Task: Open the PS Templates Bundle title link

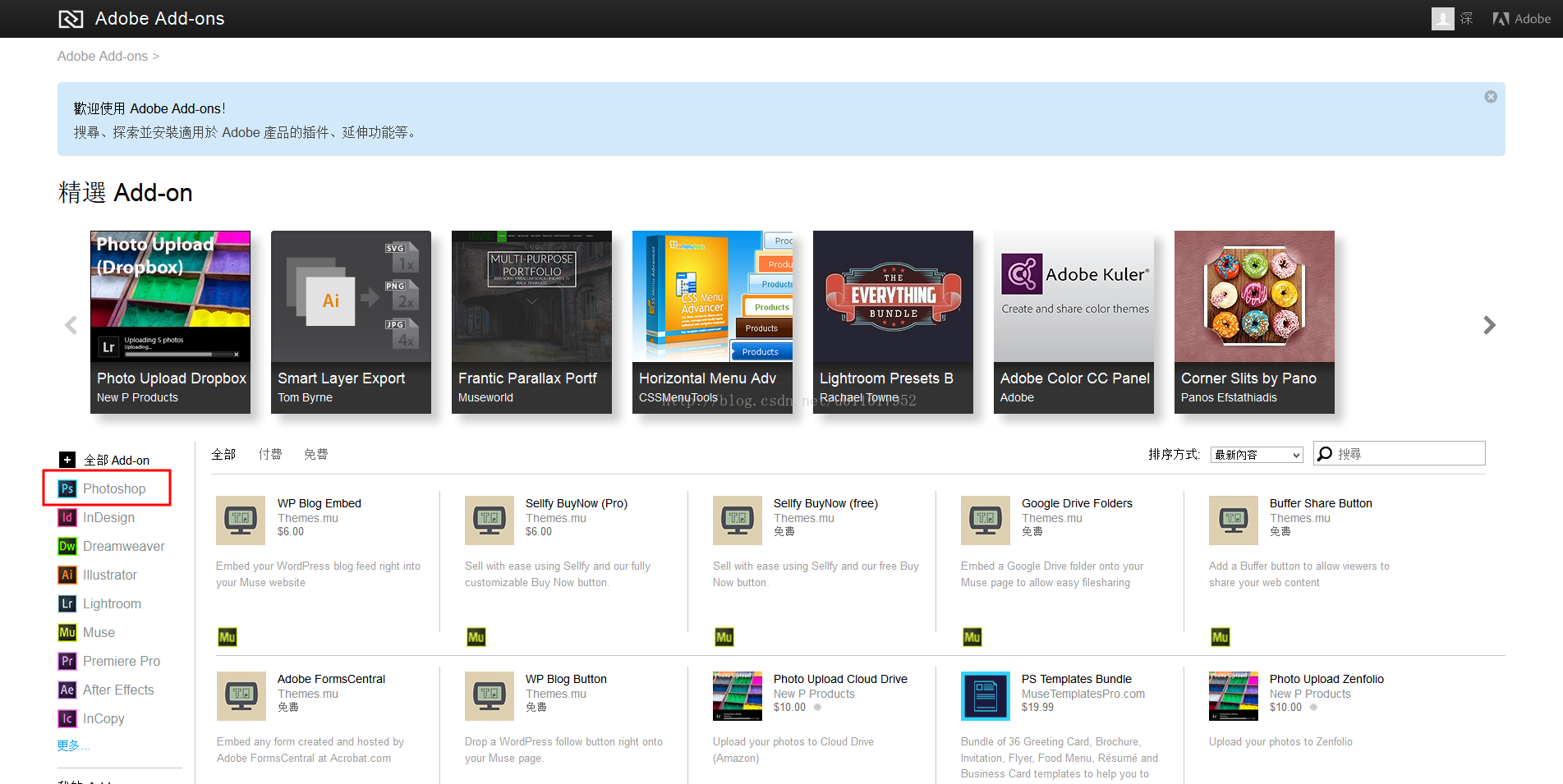Action: click(x=1077, y=679)
